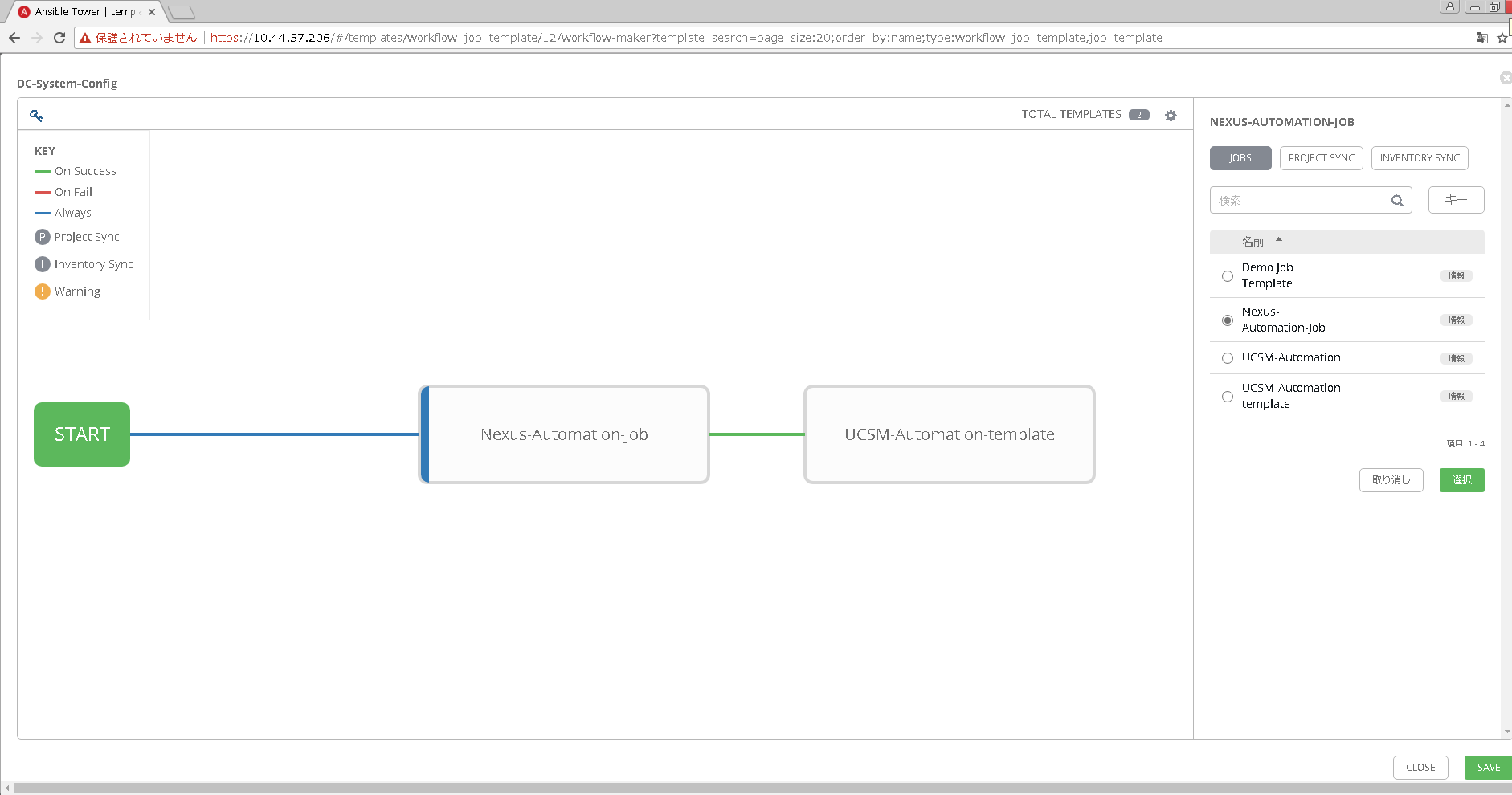Click the TOTAL TEMPLATES count badge
Screen dimensions: 1512x795
coord(1139,115)
